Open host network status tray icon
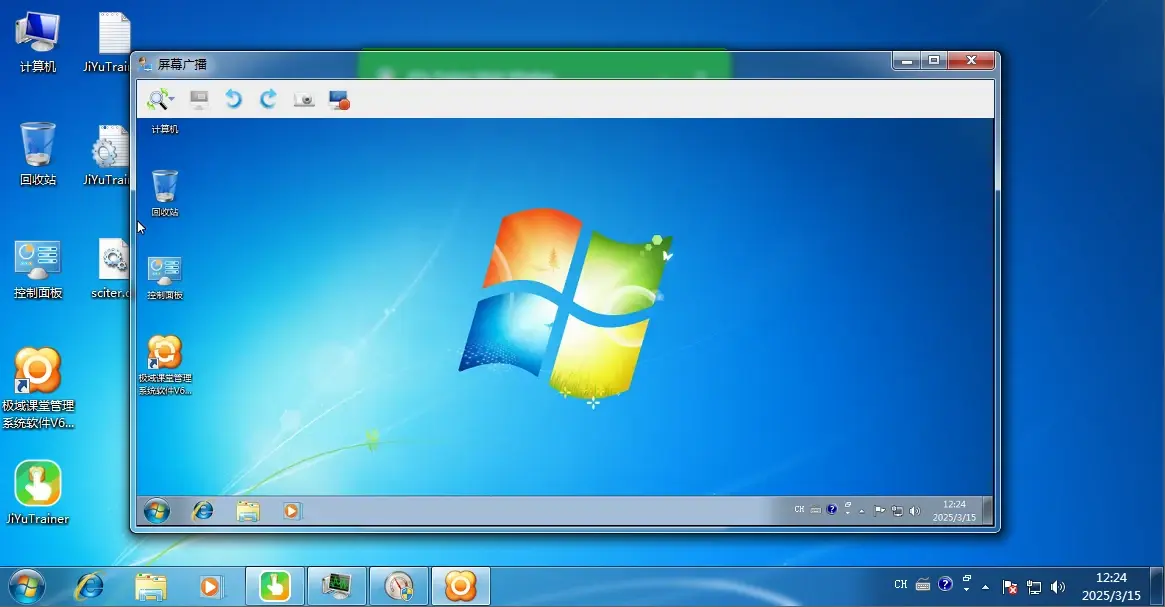The height and width of the screenshot is (607, 1165). click(1034, 587)
